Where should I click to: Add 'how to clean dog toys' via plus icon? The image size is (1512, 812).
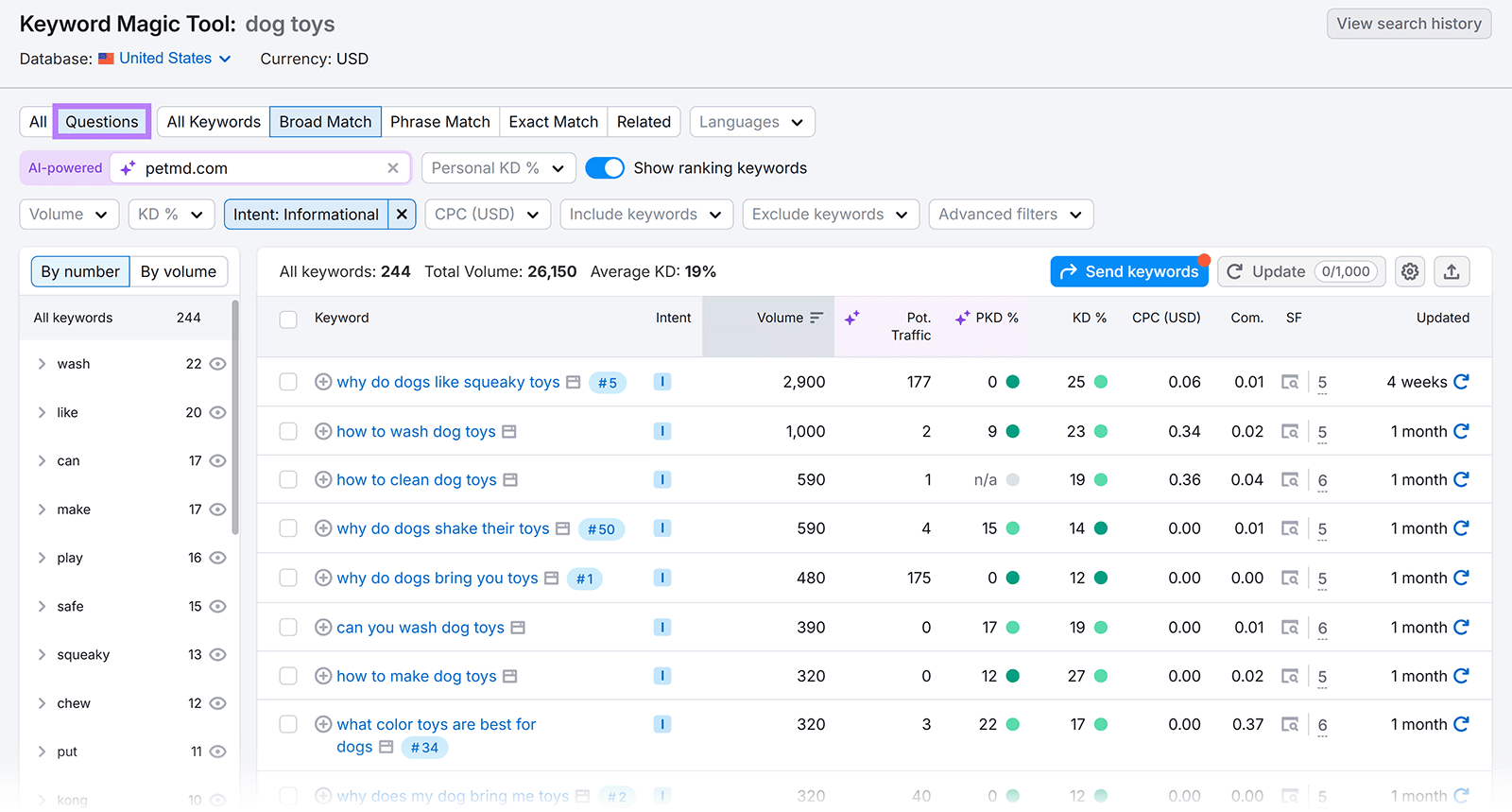pyautogui.click(x=323, y=480)
